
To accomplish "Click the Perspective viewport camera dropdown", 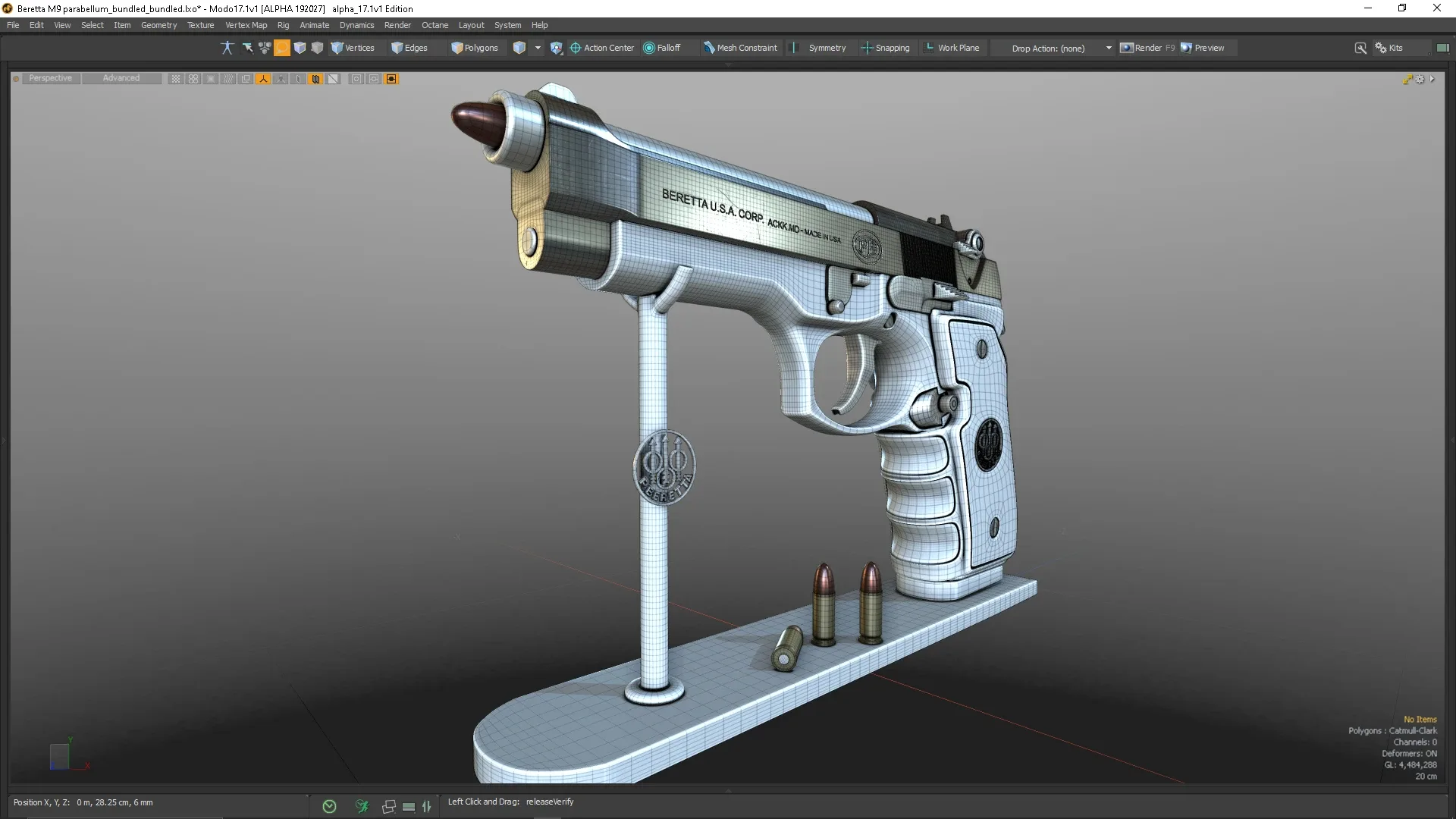I will point(51,78).
